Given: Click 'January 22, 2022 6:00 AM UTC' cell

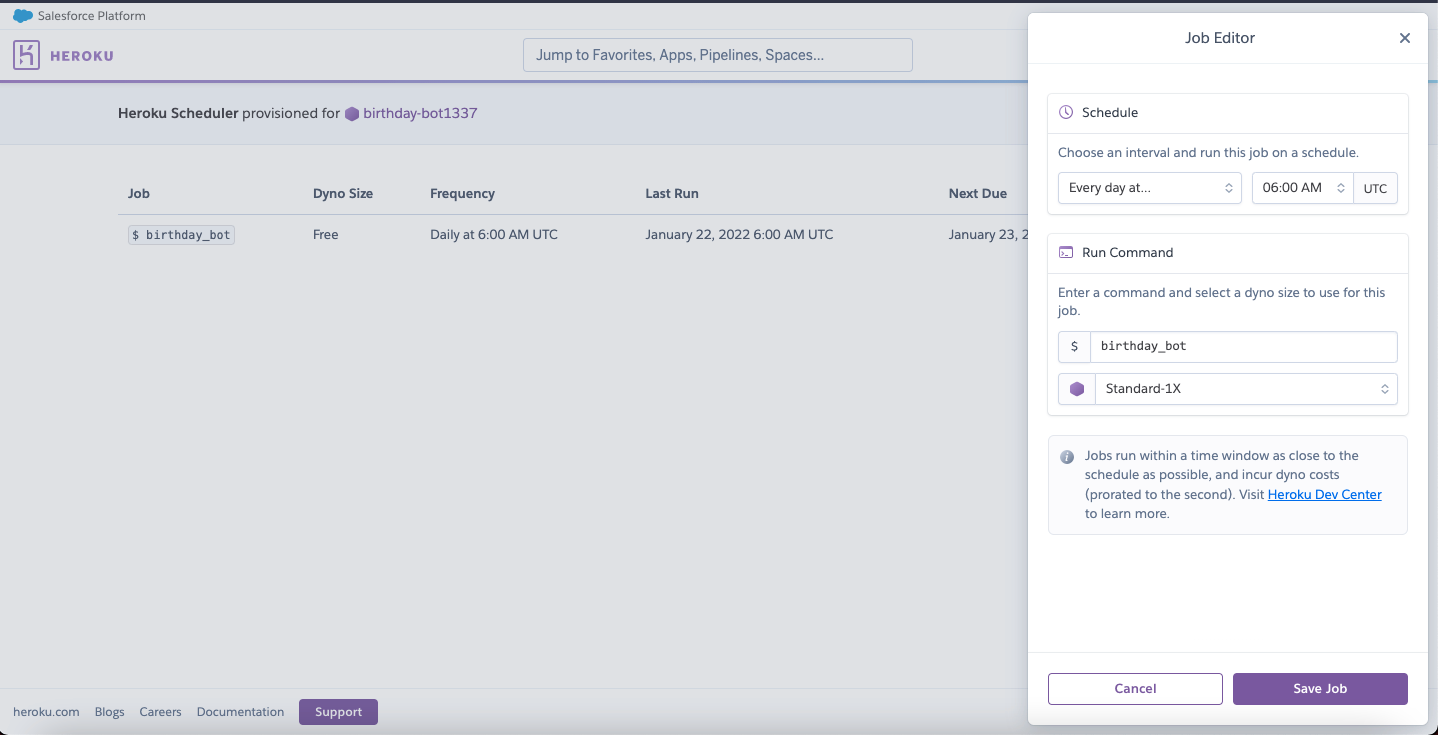Looking at the screenshot, I should pyautogui.click(x=739, y=235).
